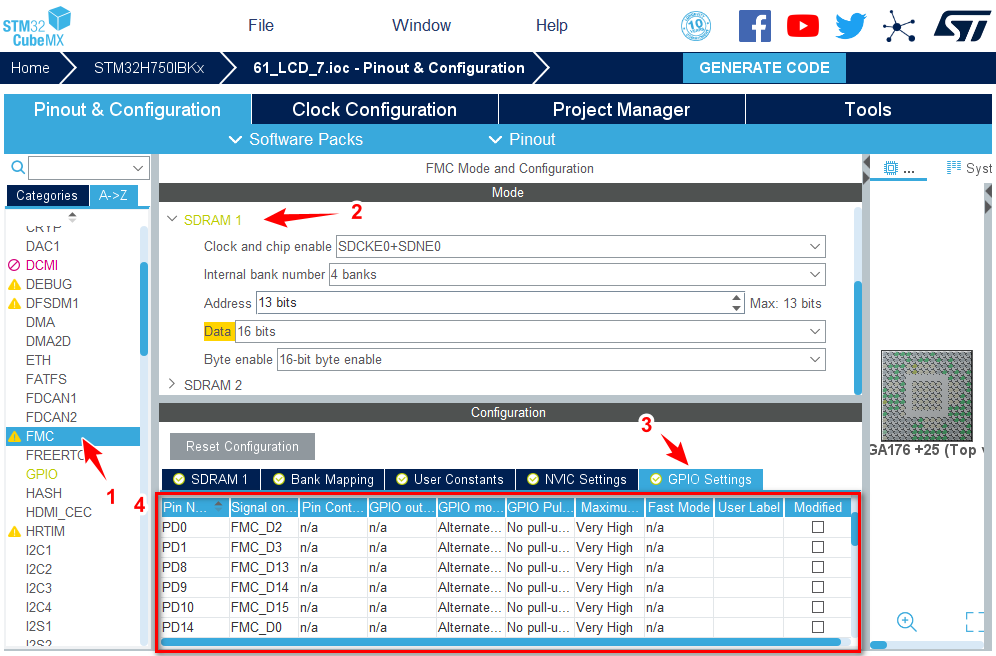Open the NVIC Settings tab
Image resolution: width=996 pixels, height=656 pixels.
point(575,479)
